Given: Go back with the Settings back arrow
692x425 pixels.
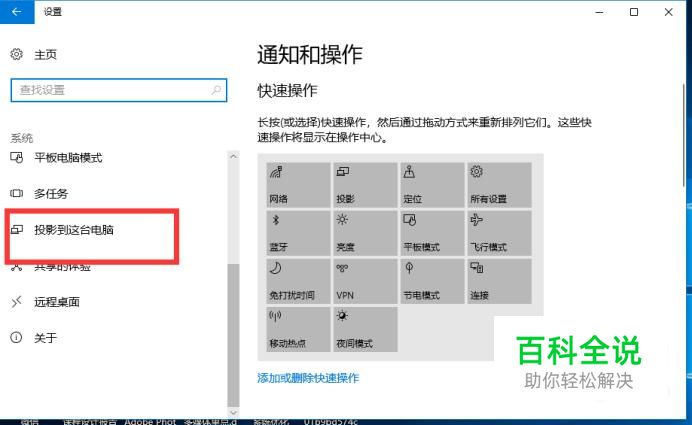Looking at the screenshot, I should click(17, 12).
